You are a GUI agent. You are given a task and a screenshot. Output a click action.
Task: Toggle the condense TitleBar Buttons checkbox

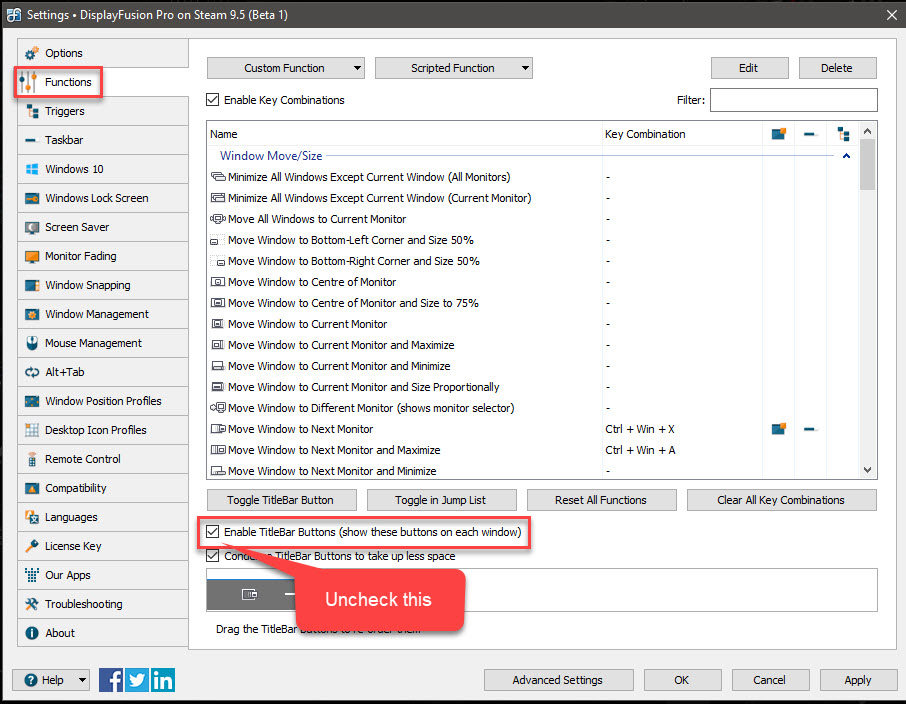pos(212,556)
